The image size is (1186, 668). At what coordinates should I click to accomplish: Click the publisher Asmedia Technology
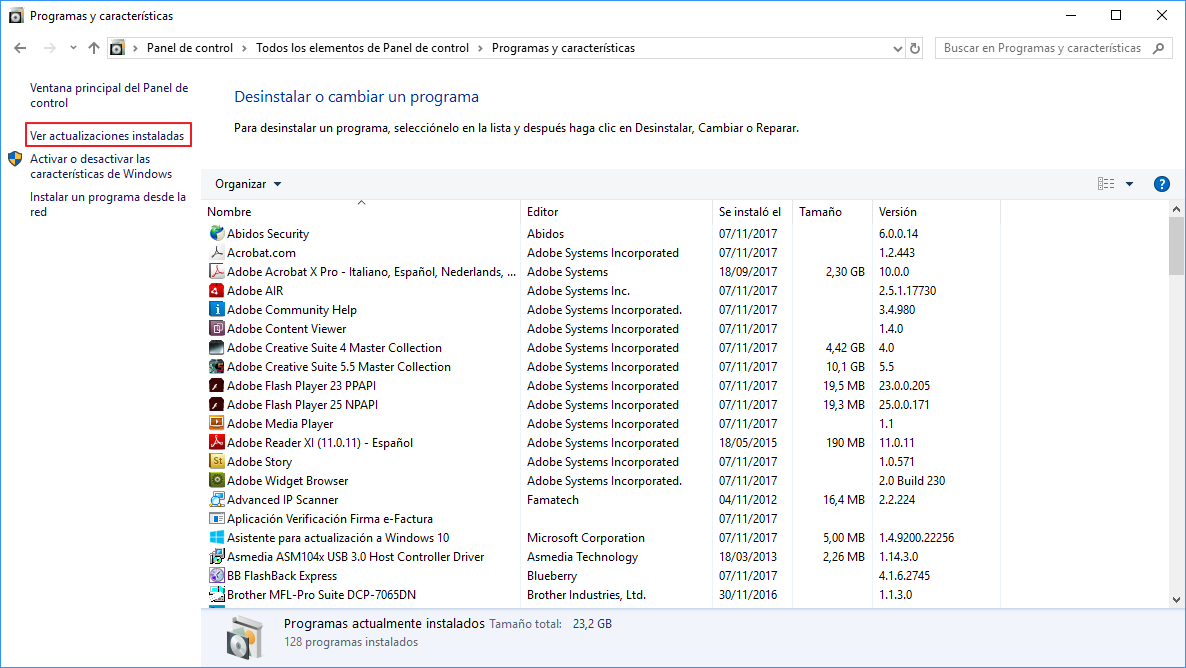click(x=582, y=557)
